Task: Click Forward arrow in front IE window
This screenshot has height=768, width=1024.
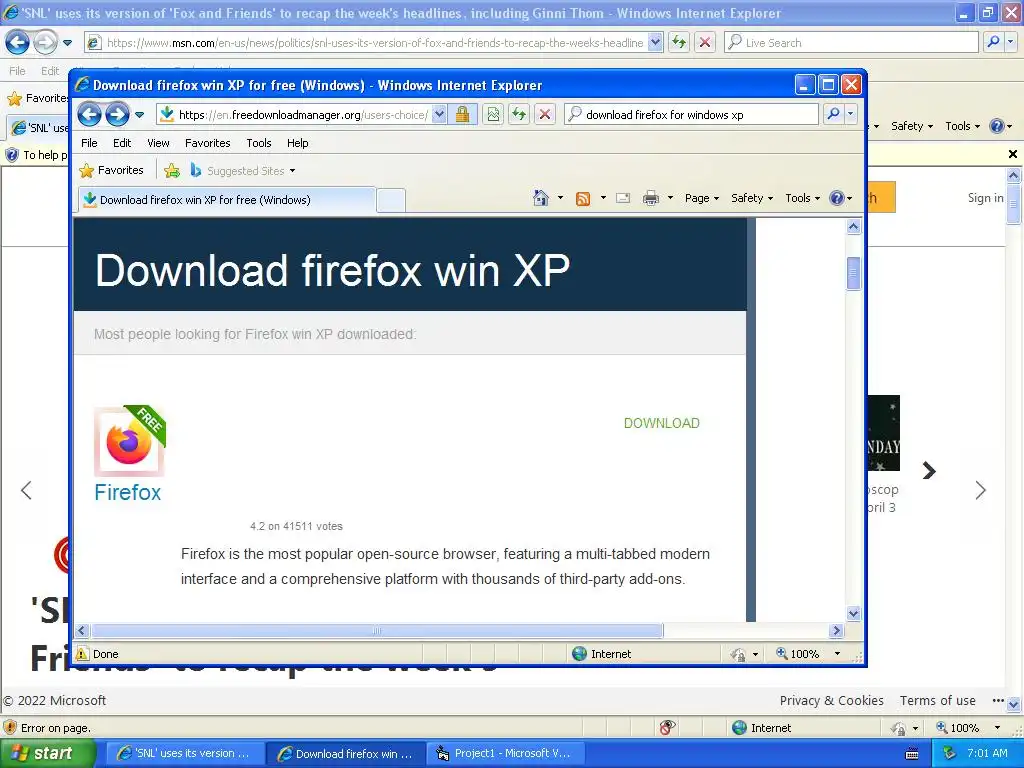Action: 118,115
